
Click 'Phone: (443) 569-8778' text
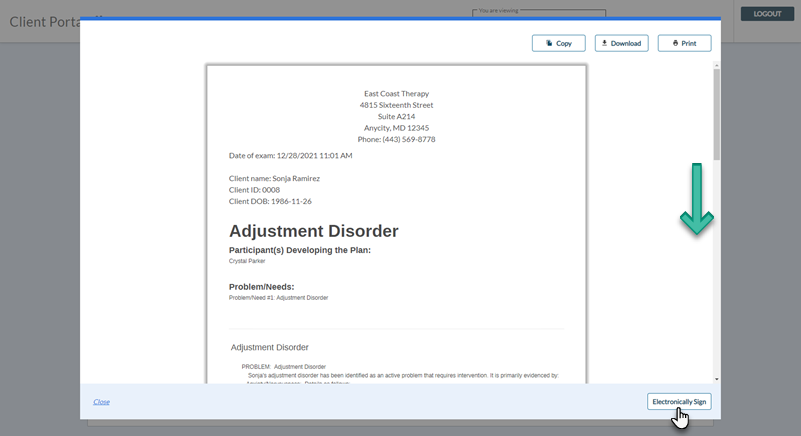[x=396, y=139]
